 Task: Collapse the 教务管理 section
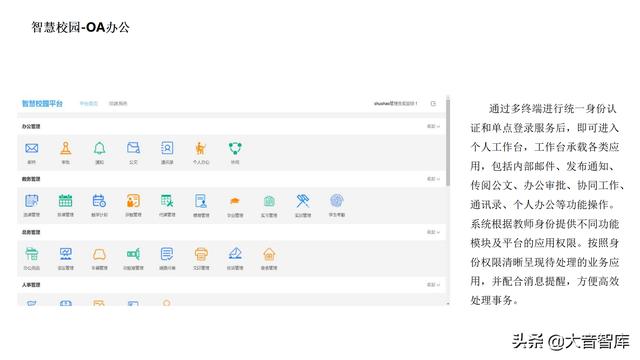pos(433,179)
